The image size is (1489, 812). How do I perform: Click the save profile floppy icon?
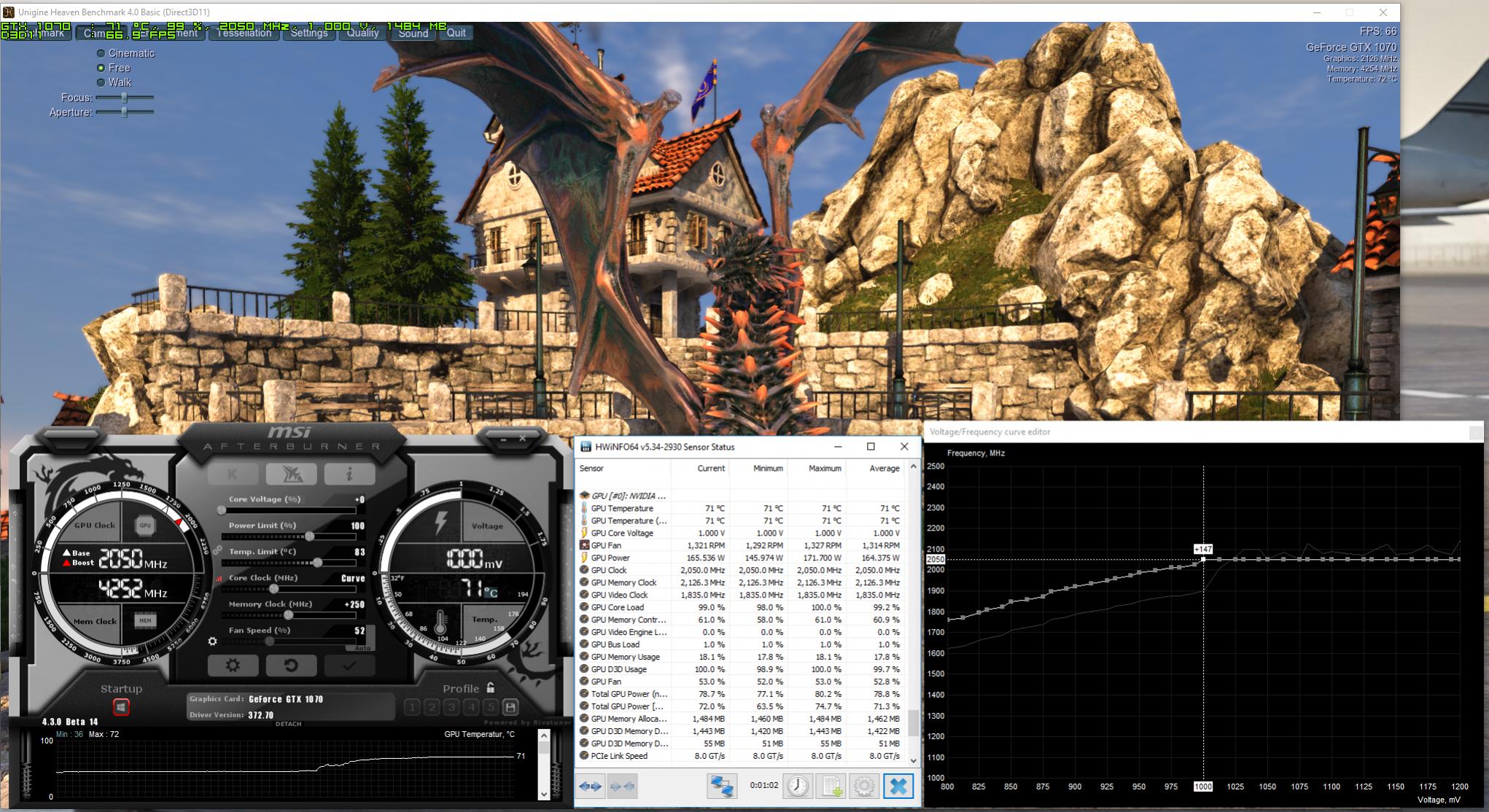pos(510,706)
